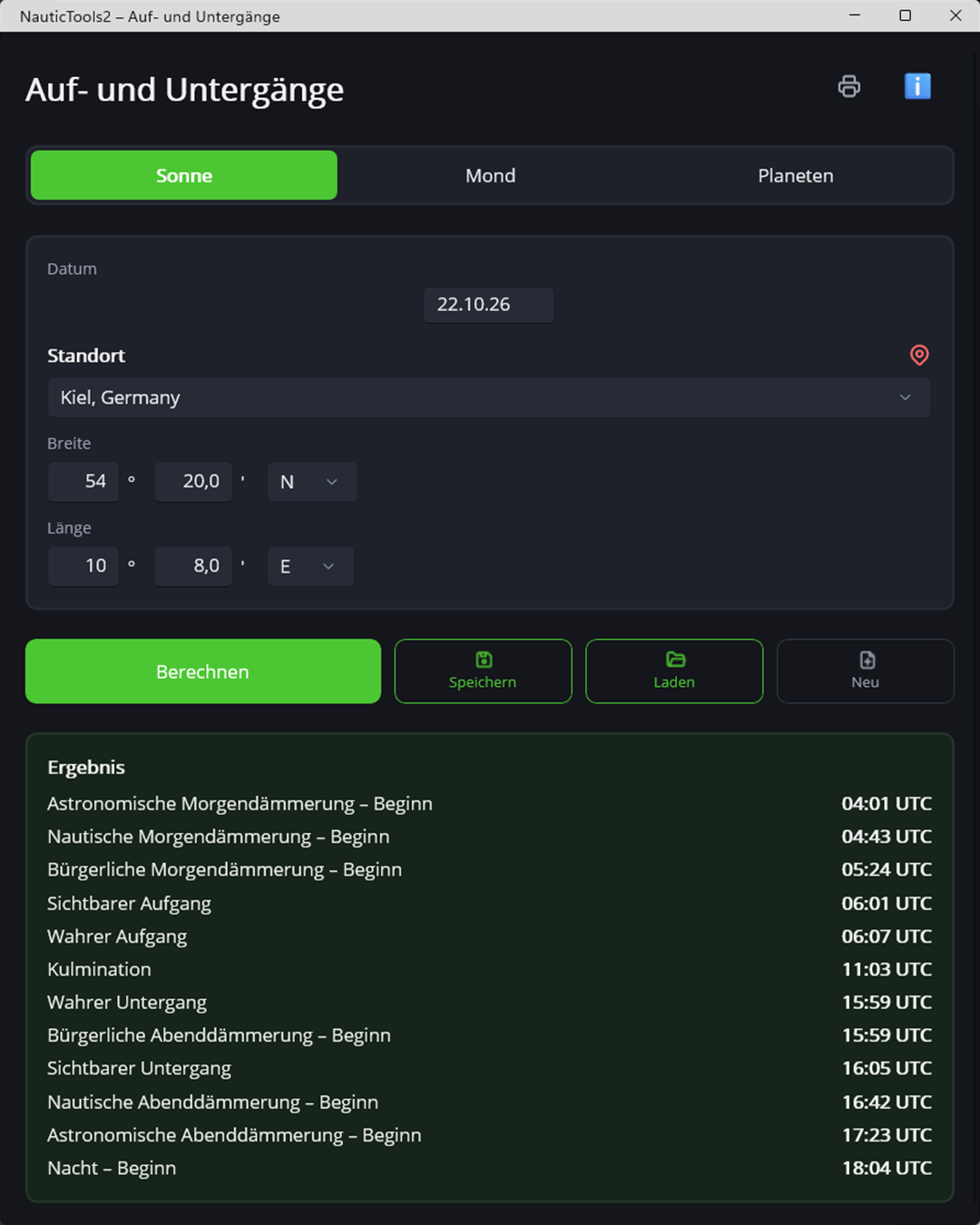Click the 'Auf- und Untergänge' page heading

coord(185,90)
